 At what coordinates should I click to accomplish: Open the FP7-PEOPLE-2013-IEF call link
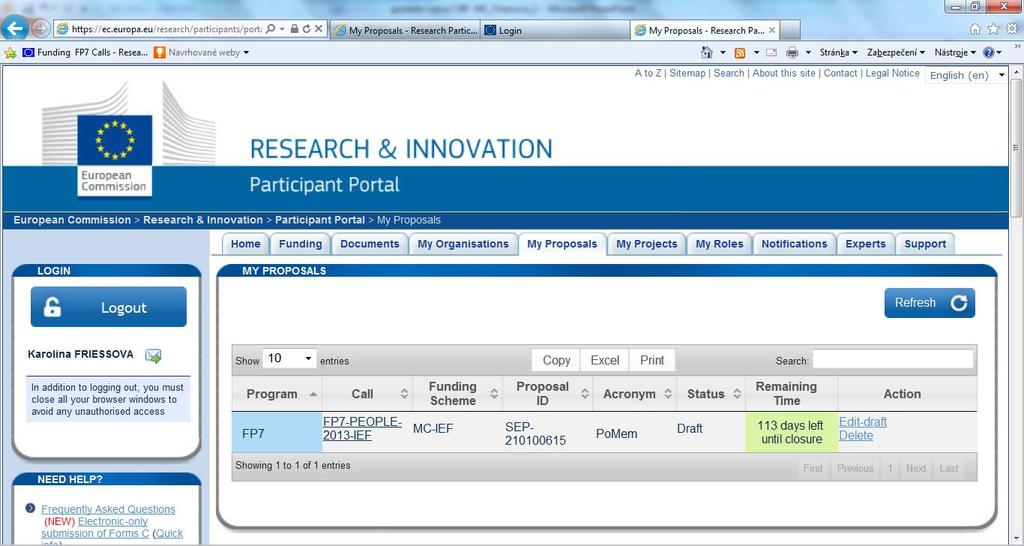coord(362,428)
